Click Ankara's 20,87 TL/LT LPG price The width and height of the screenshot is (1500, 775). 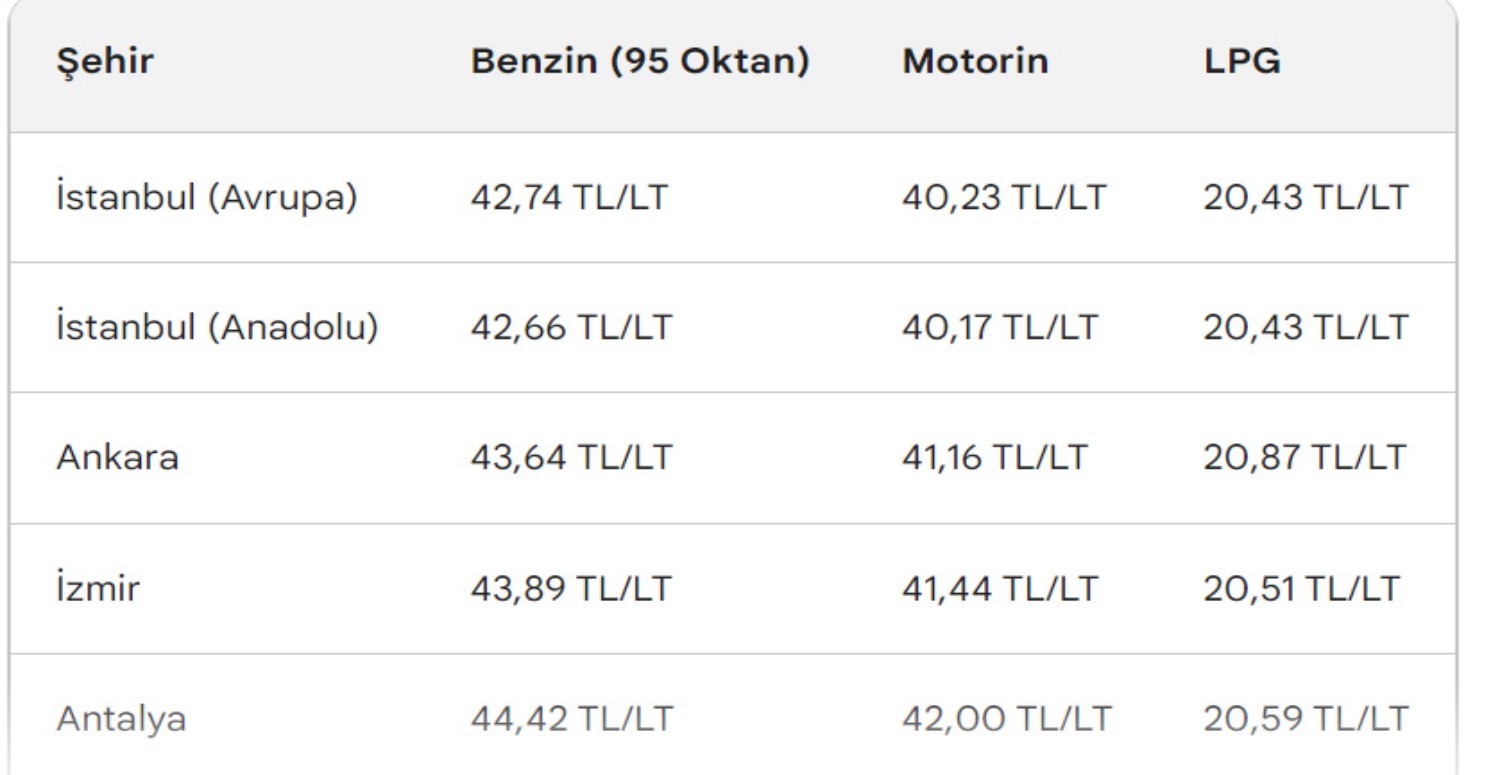(1305, 458)
